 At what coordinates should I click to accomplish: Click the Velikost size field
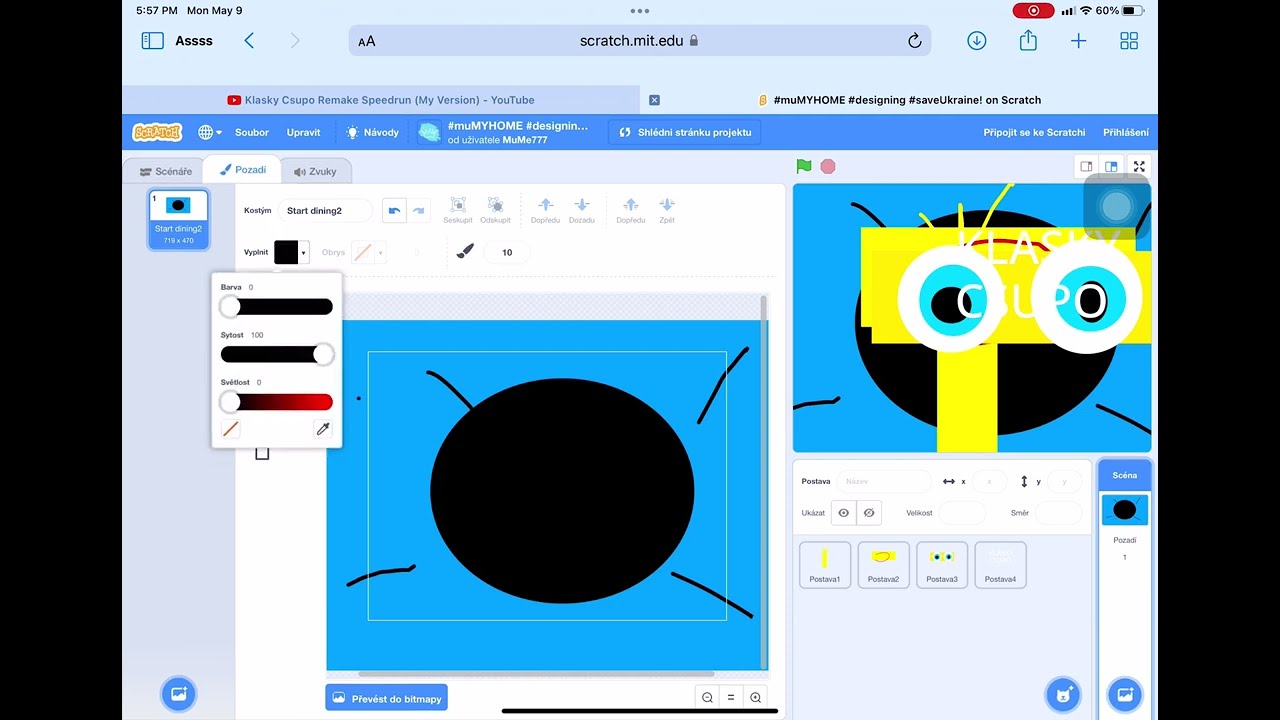[962, 513]
